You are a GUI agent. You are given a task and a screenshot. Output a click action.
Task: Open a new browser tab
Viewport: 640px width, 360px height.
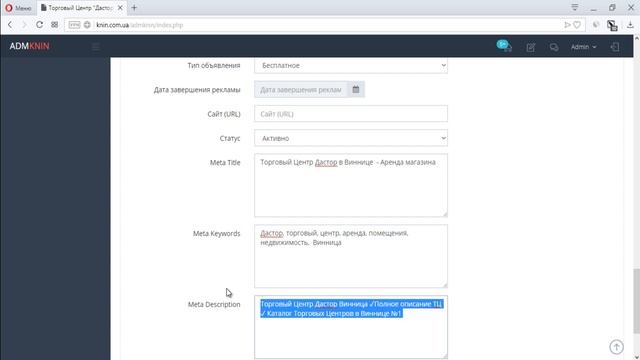134,8
